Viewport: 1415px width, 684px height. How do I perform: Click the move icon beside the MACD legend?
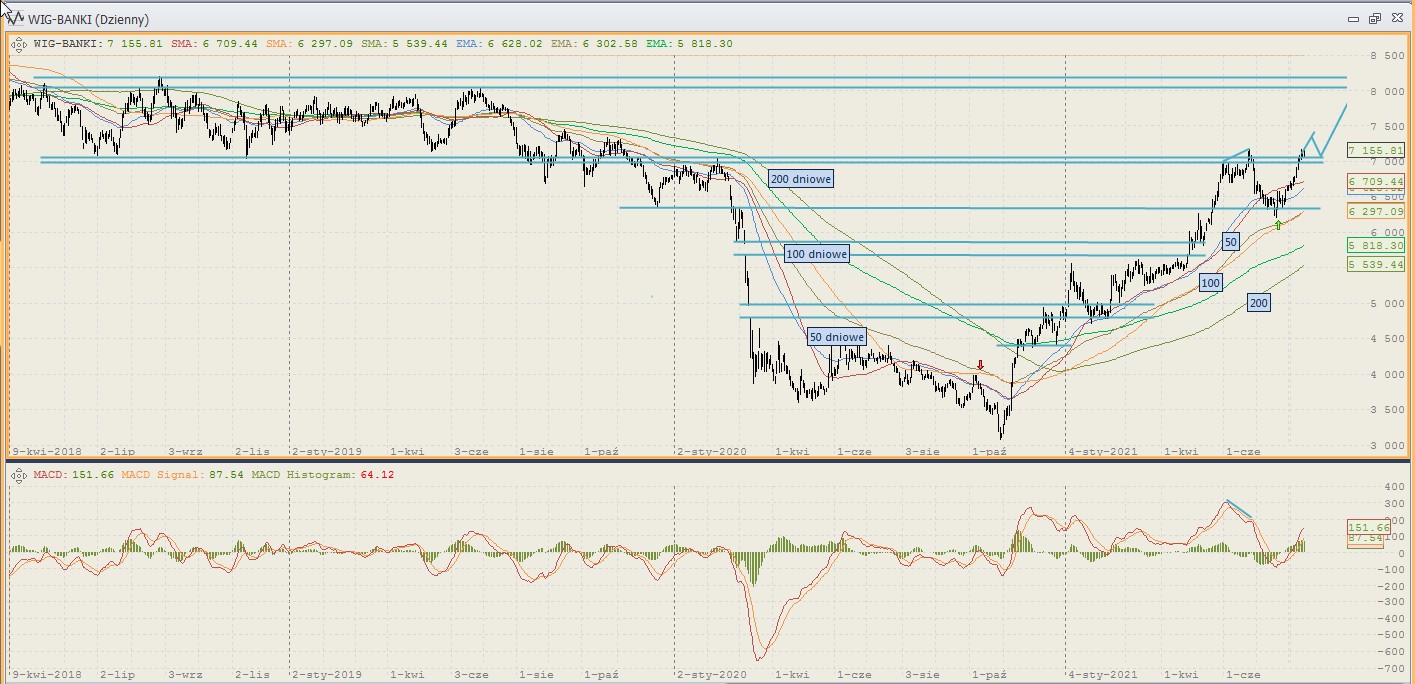(18, 474)
